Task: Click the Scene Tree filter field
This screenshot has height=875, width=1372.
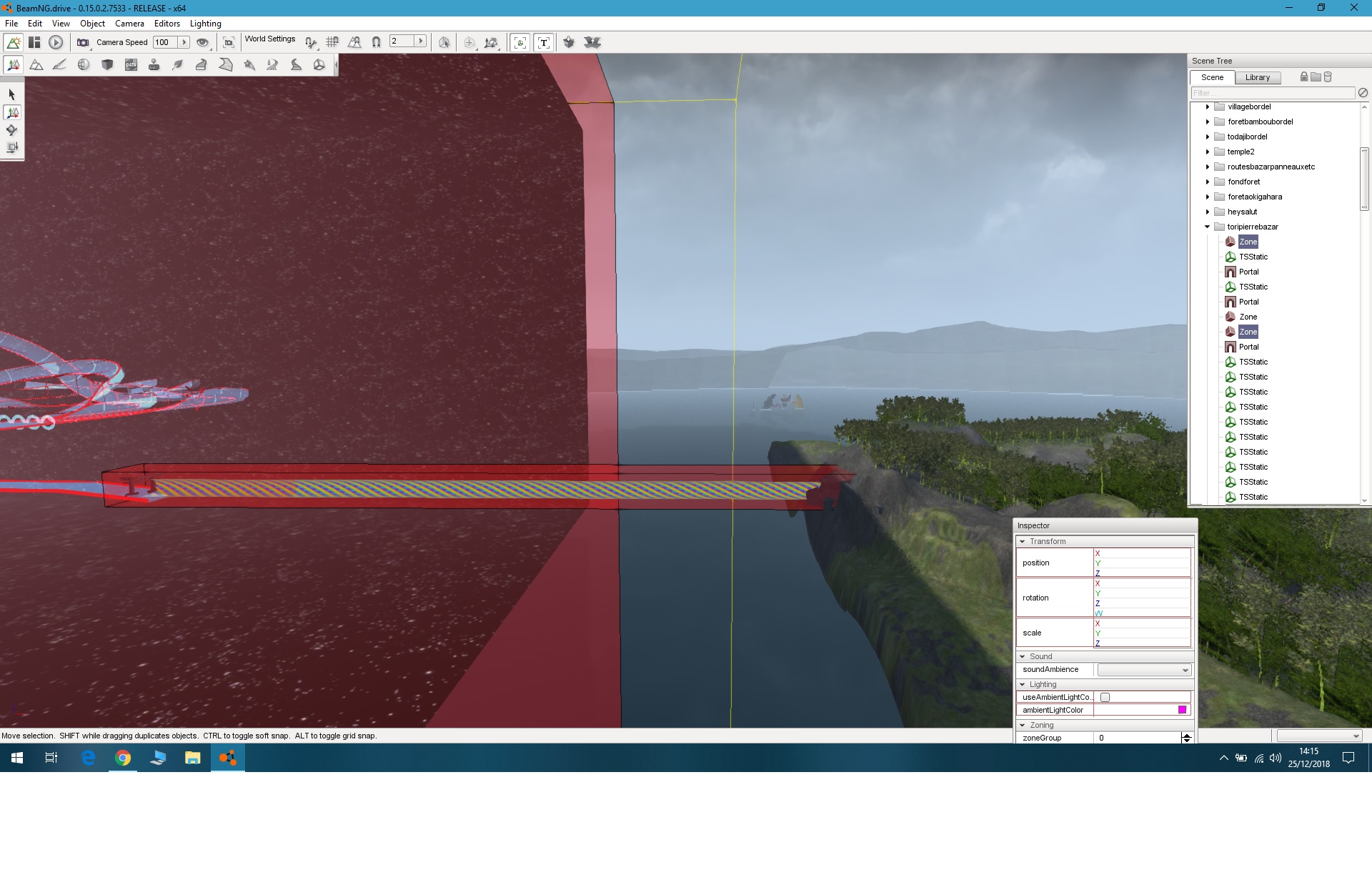Action: tap(1272, 93)
